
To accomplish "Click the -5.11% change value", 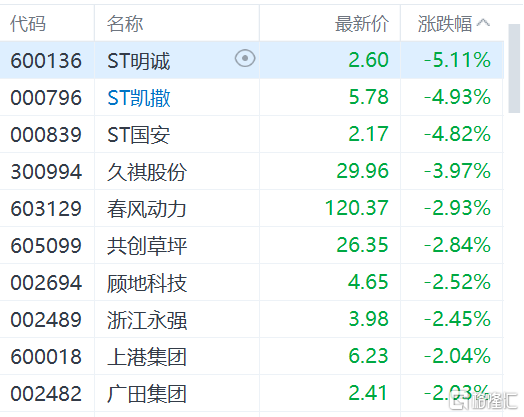I will (457, 60).
